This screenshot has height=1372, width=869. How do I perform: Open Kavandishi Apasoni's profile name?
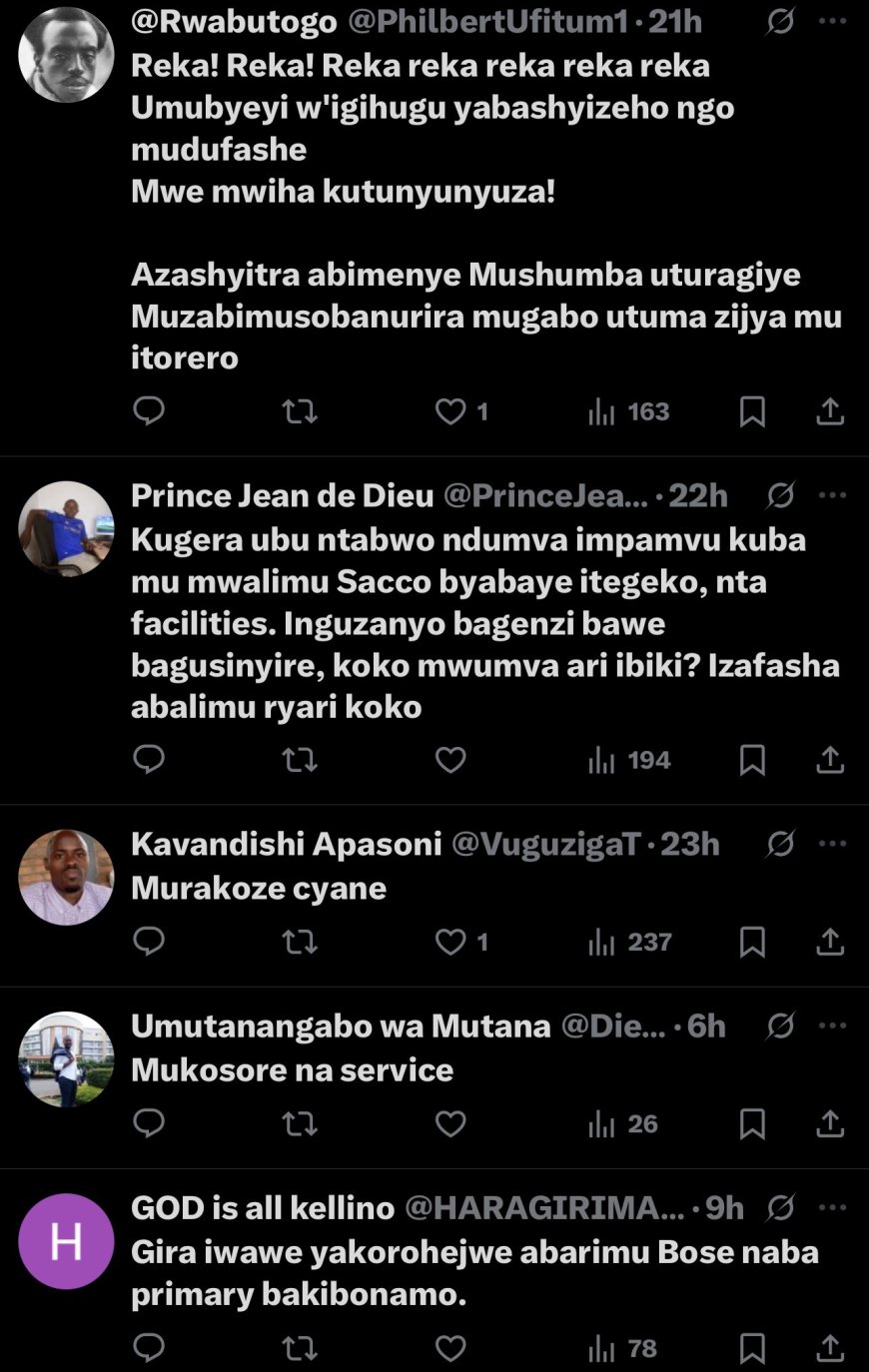click(287, 844)
